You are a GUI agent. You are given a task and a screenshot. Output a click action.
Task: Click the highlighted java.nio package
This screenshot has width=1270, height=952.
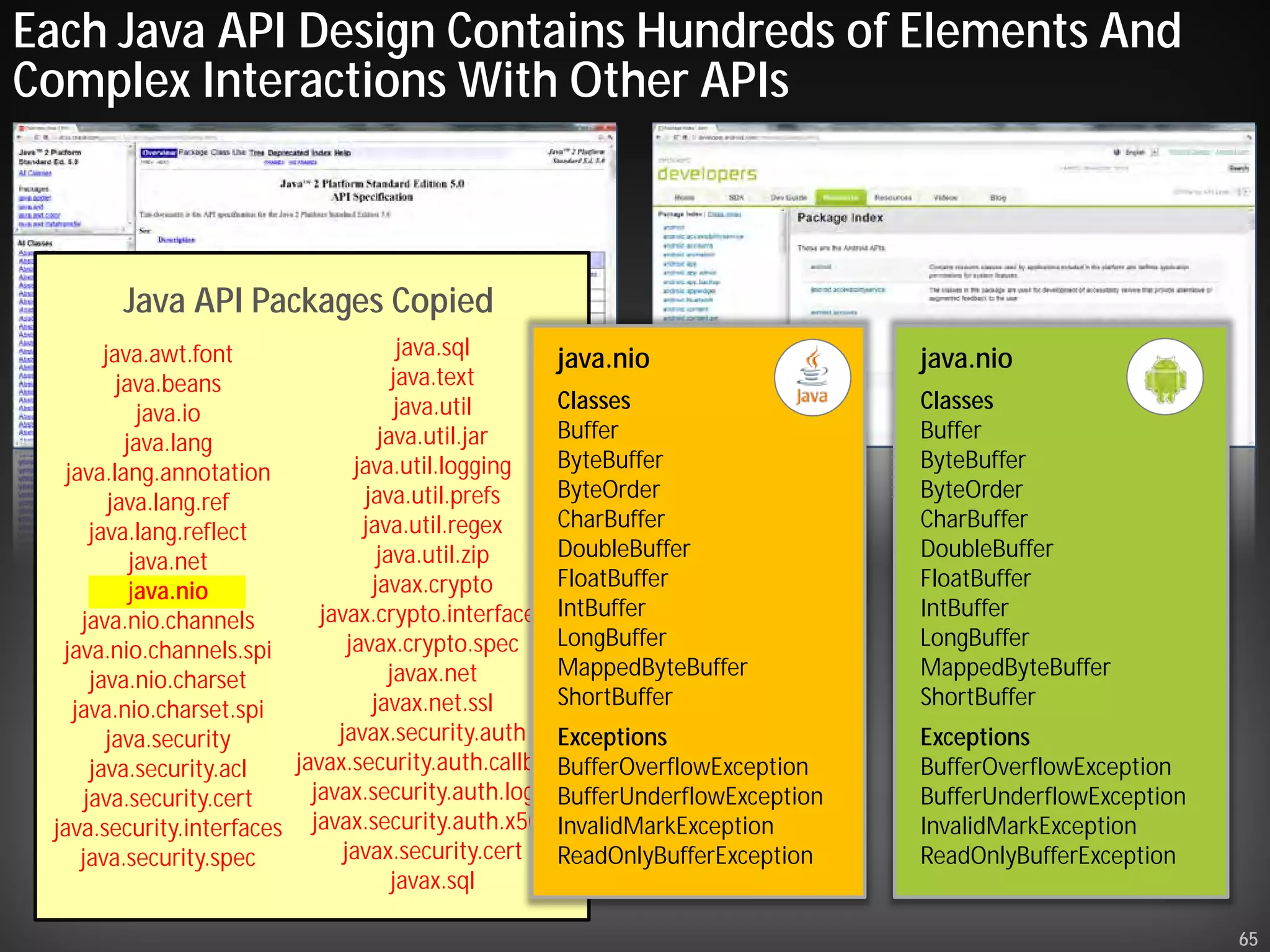167,591
